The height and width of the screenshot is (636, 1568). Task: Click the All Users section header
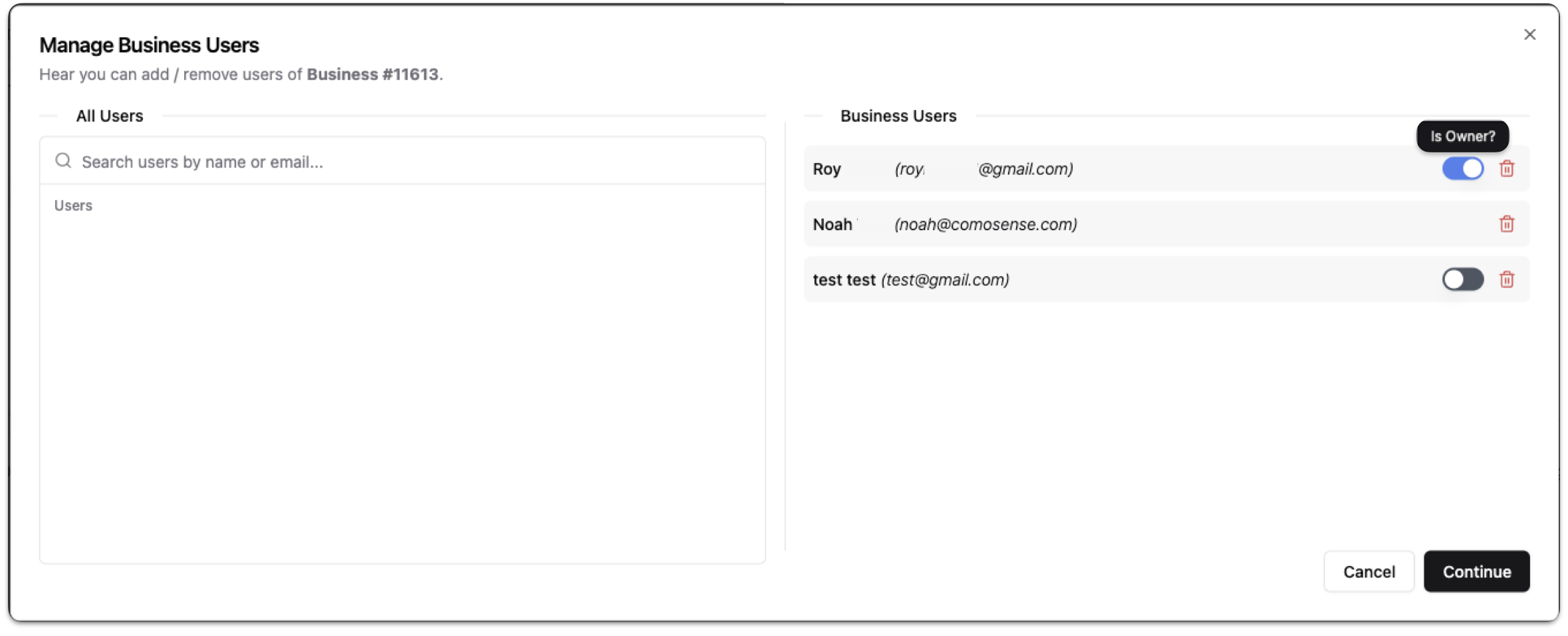(109, 116)
